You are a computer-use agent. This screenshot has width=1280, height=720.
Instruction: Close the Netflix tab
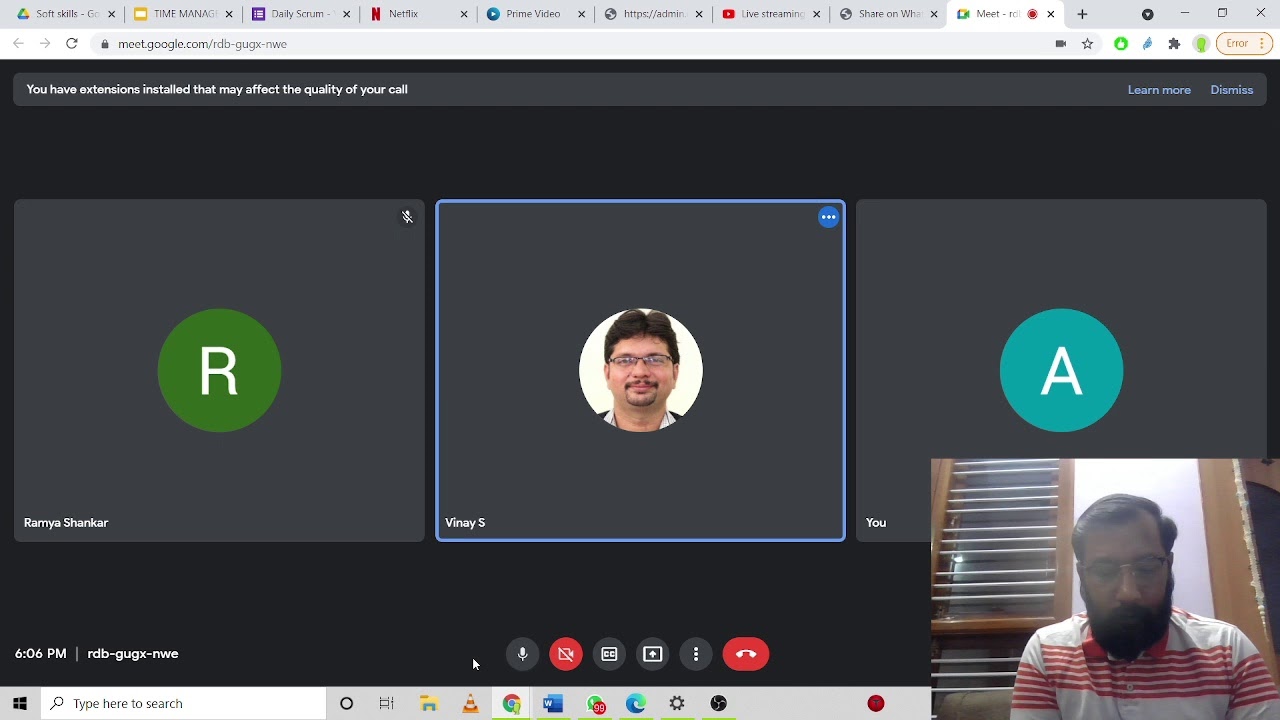(464, 14)
